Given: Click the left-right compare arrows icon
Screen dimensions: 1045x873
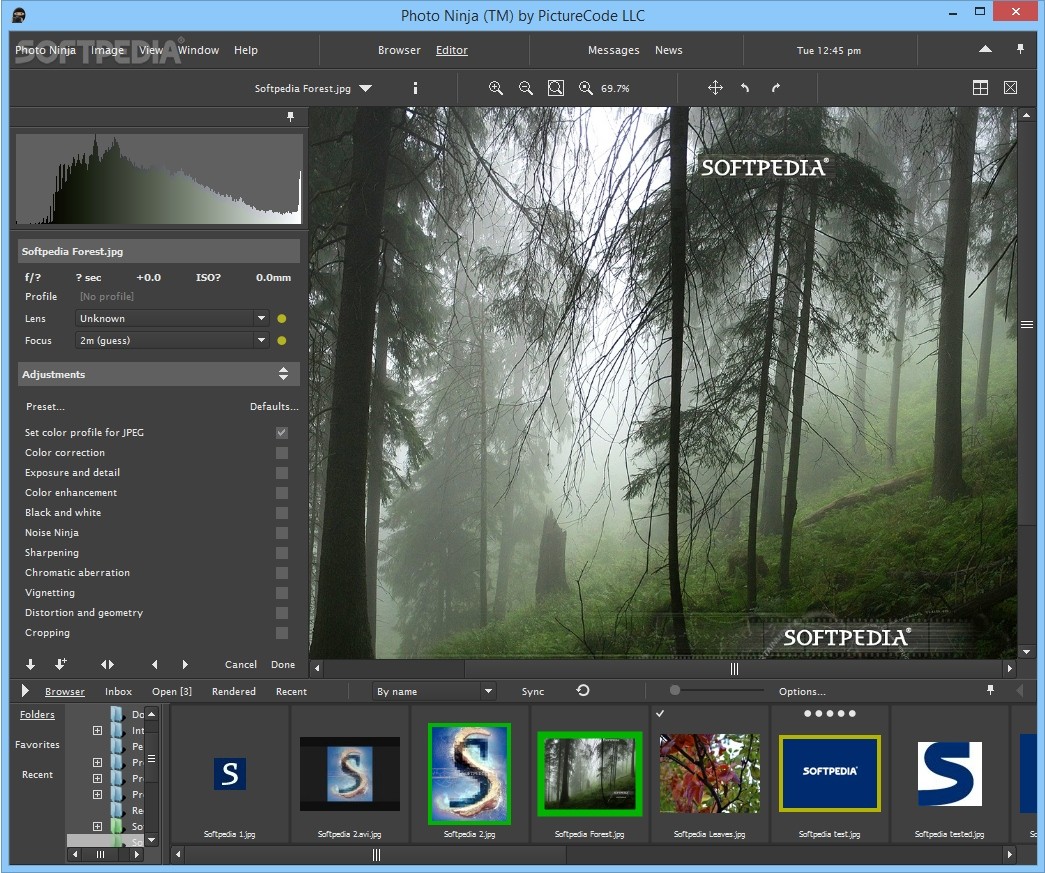Looking at the screenshot, I should click(107, 664).
